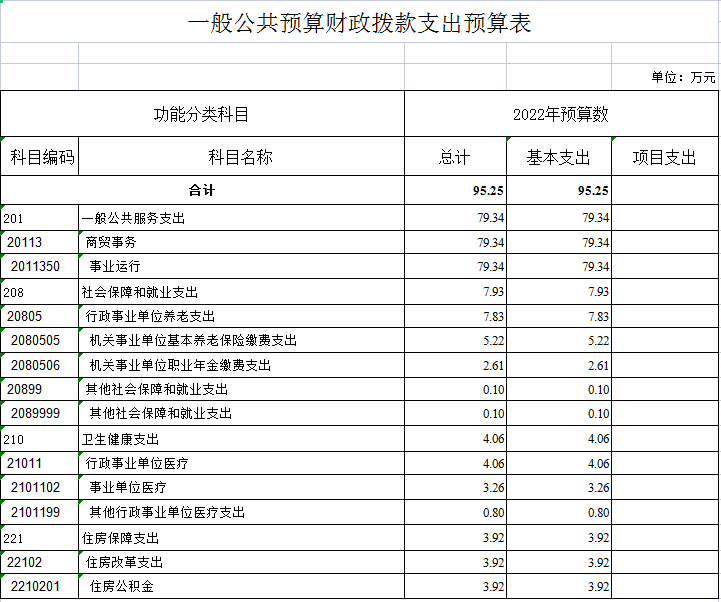Select code cell 210
The image size is (721, 602).
[x=40, y=439]
